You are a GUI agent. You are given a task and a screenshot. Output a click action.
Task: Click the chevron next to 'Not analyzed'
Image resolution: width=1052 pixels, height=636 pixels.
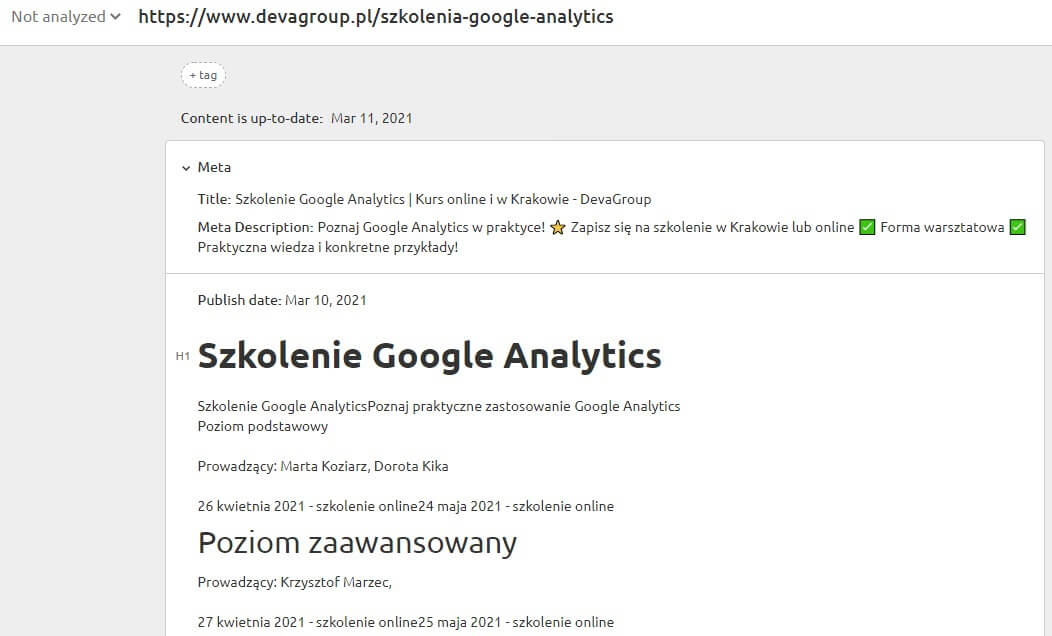pos(114,16)
